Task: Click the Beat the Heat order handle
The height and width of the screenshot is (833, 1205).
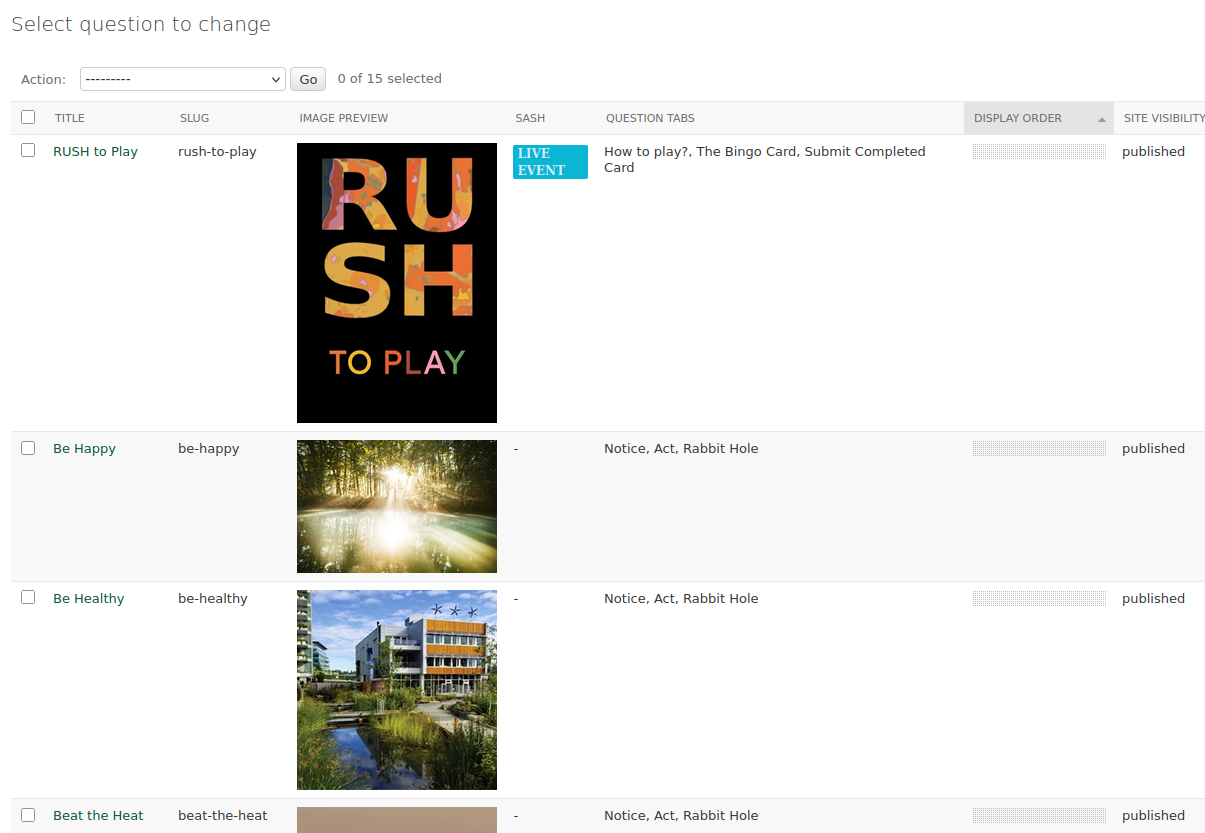Action: 1039,816
